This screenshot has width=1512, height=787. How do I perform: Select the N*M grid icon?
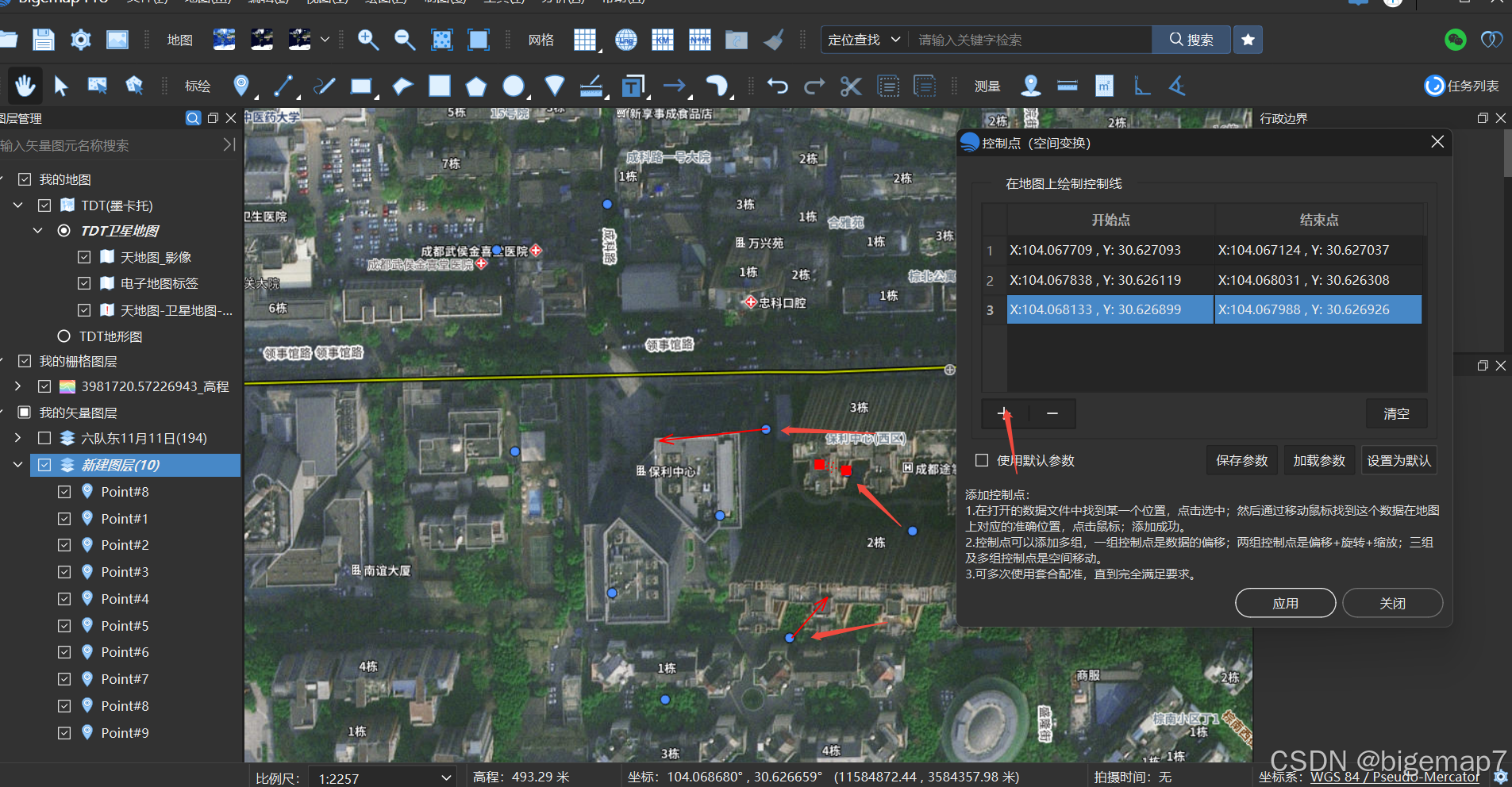(700, 40)
